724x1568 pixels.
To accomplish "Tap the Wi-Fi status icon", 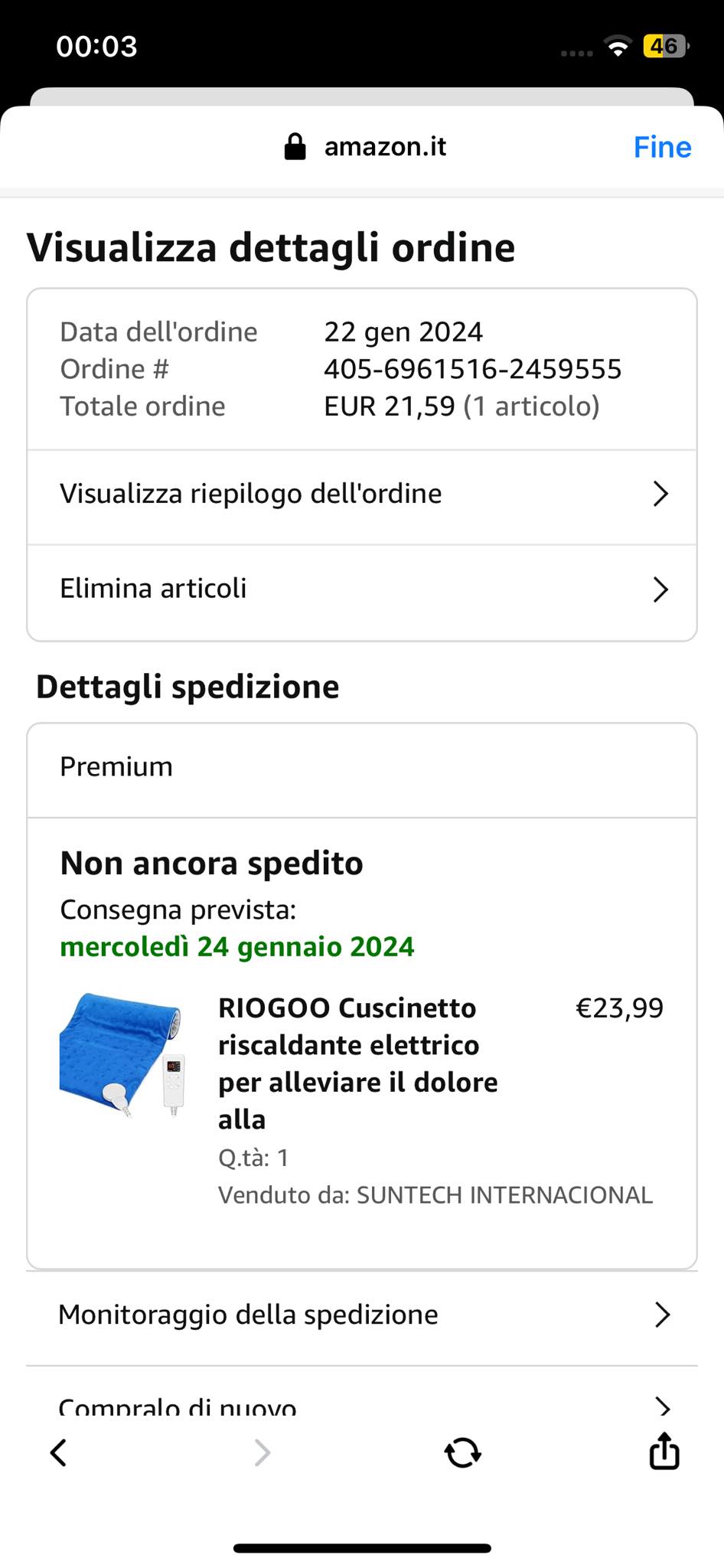I will point(617,46).
